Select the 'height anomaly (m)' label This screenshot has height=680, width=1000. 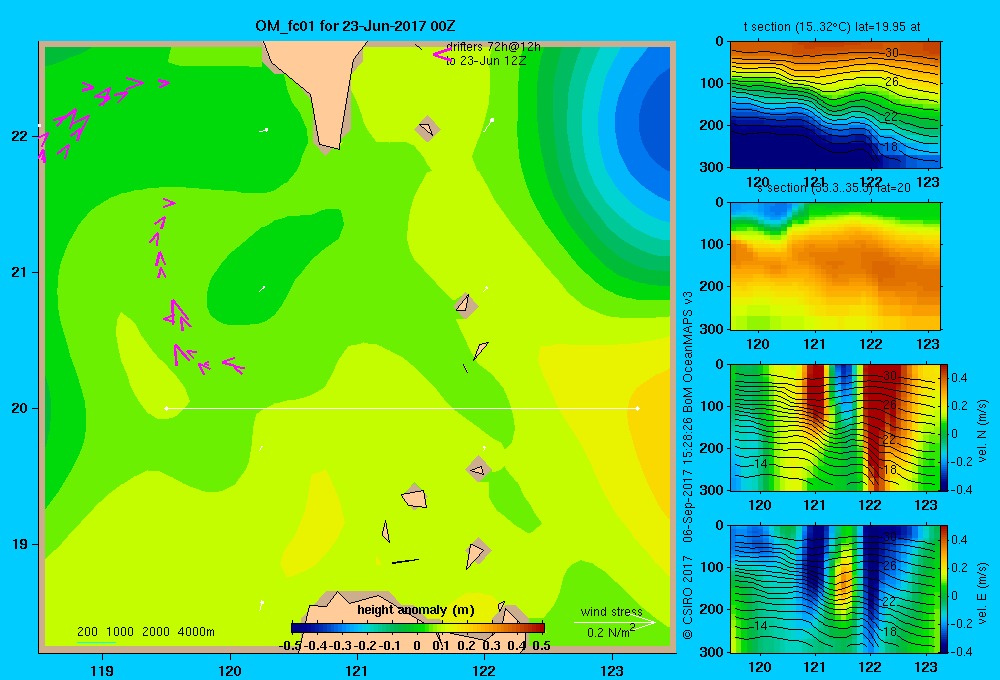(415, 610)
